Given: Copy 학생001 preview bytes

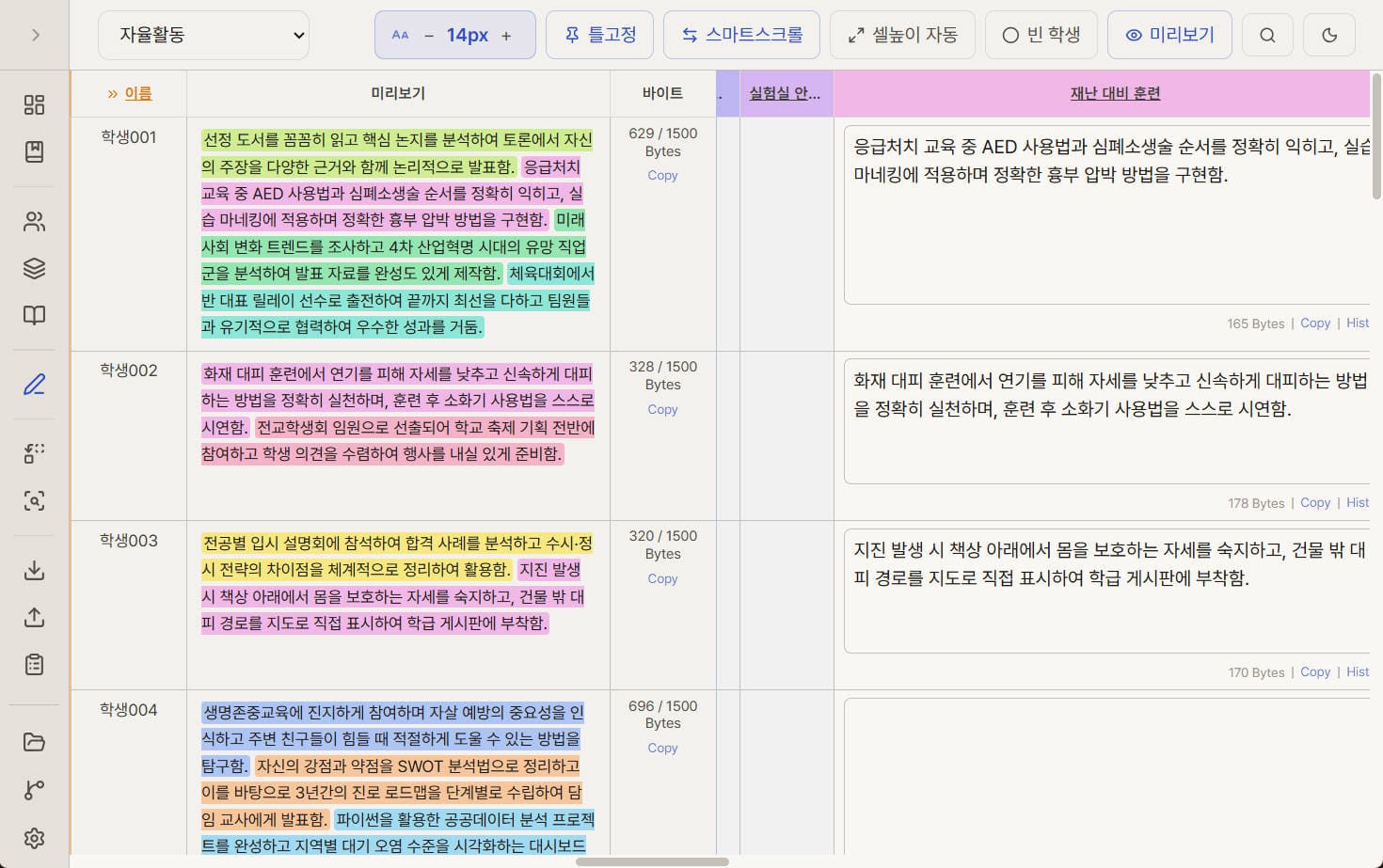Looking at the screenshot, I should (662, 175).
